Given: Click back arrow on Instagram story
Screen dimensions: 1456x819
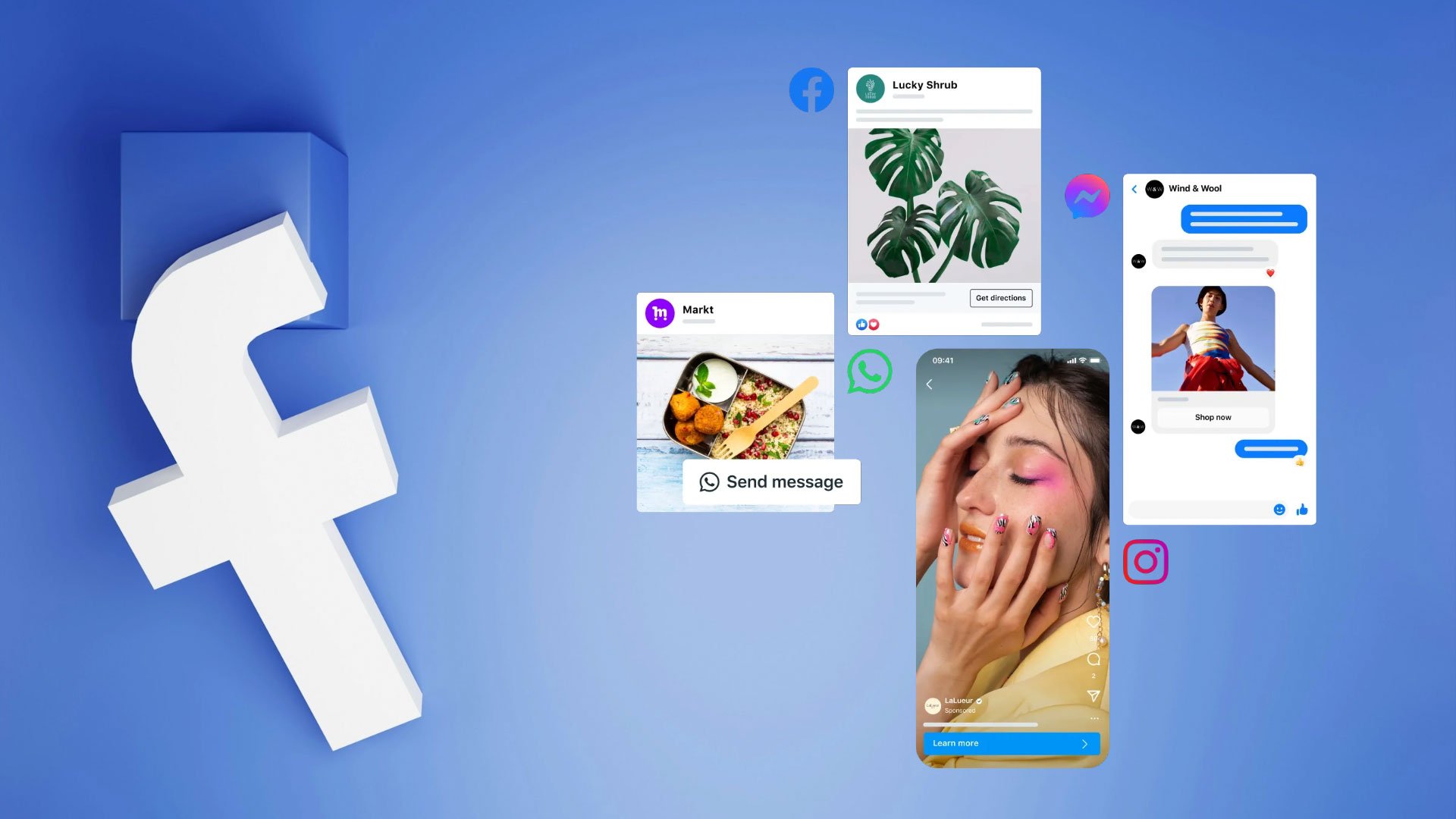Looking at the screenshot, I should (x=929, y=384).
